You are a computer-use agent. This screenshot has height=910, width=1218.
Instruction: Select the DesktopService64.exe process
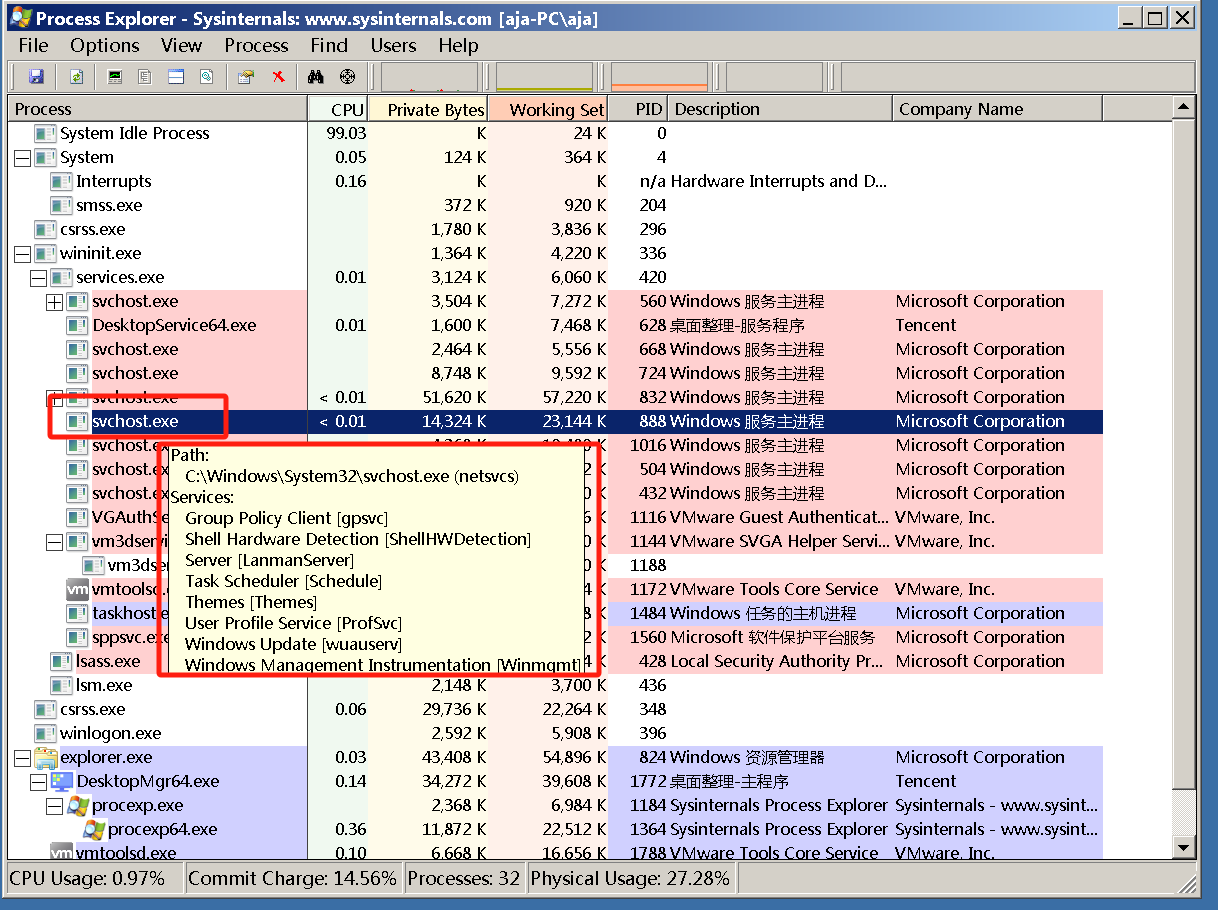[x=555, y=325]
